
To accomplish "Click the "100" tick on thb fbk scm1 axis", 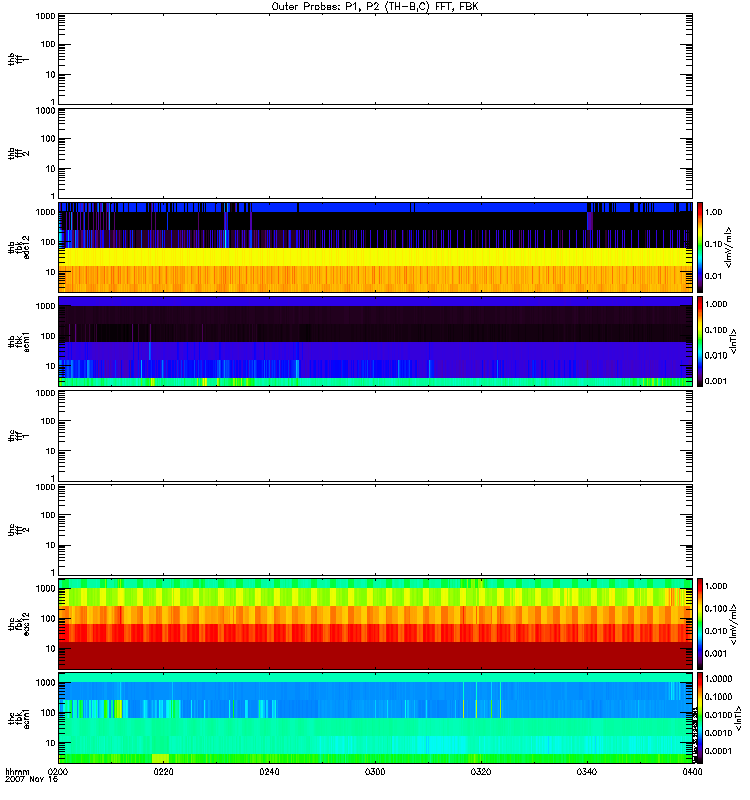I will [47, 336].
